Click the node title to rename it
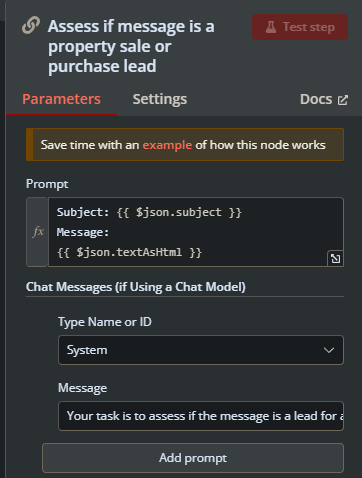This screenshot has width=362, height=478. (x=131, y=46)
